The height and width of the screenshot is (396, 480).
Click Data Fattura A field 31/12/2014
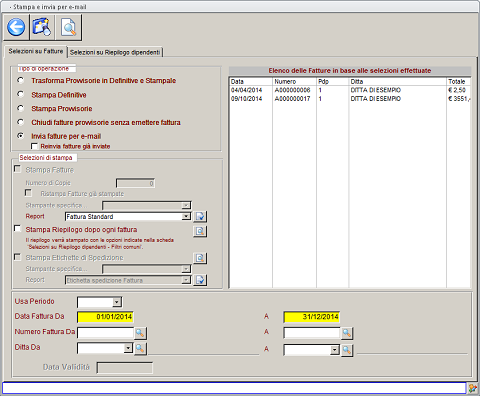(x=312, y=317)
